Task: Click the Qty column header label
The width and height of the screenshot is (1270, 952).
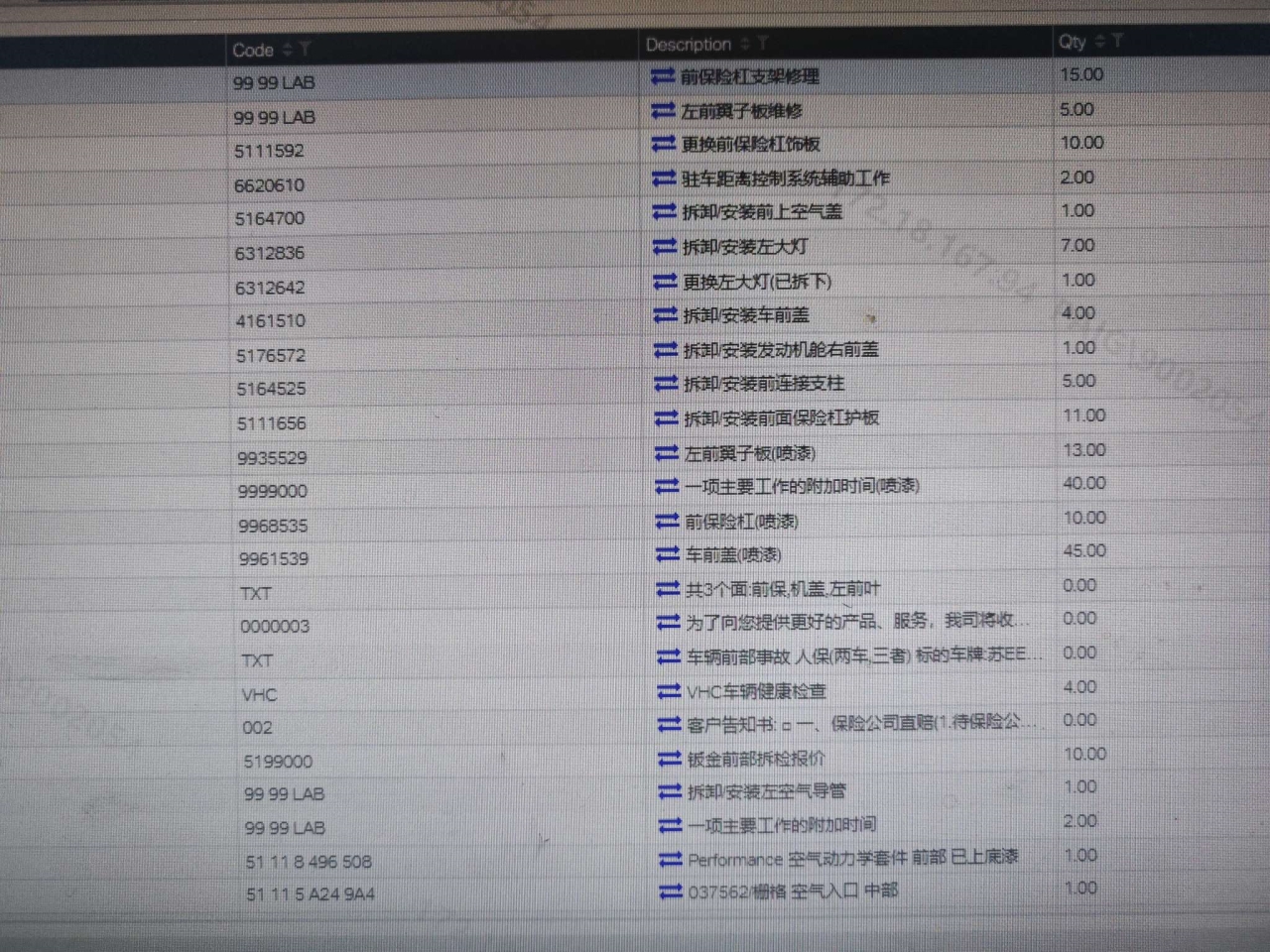Action: (1073, 42)
